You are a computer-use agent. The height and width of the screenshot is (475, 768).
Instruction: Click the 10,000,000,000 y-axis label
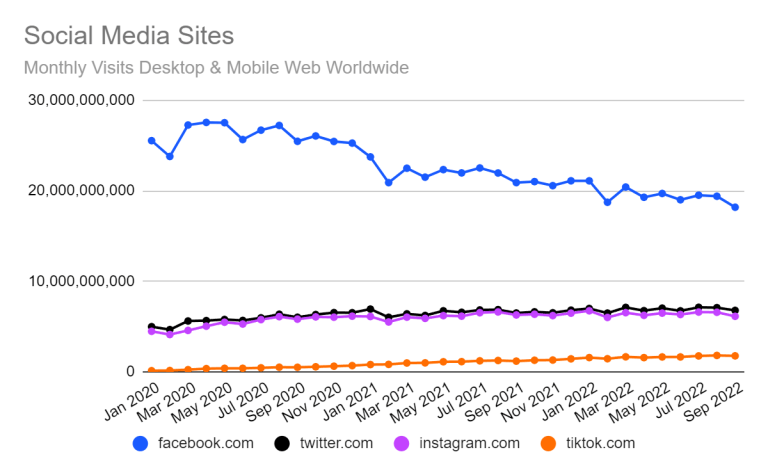coord(81,281)
